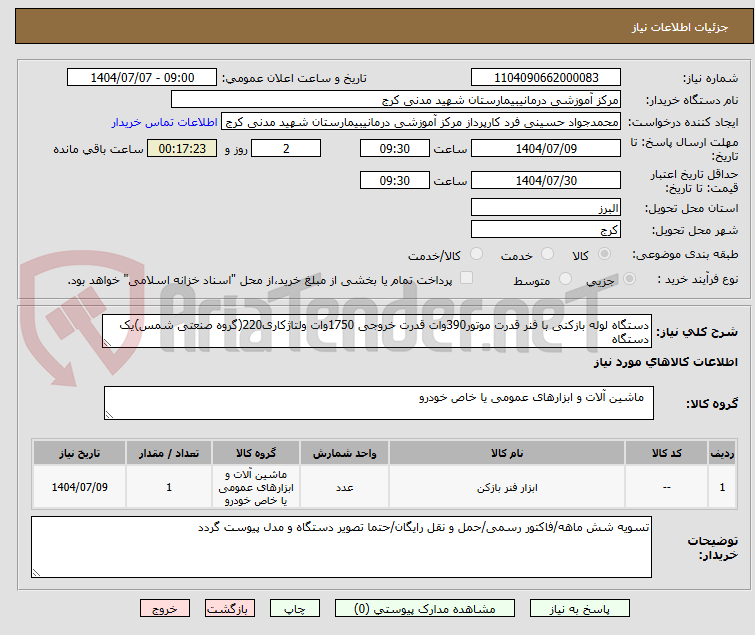
Task: Select the متوسط purchase type radio
Action: coord(565,279)
